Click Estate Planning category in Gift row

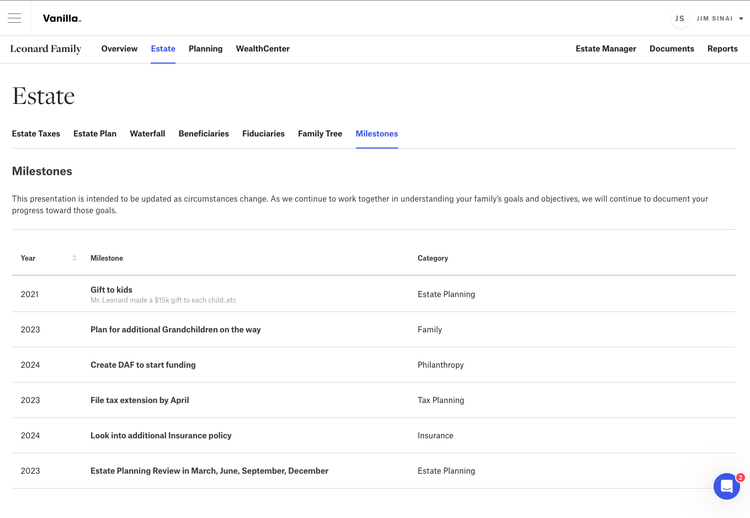click(446, 294)
